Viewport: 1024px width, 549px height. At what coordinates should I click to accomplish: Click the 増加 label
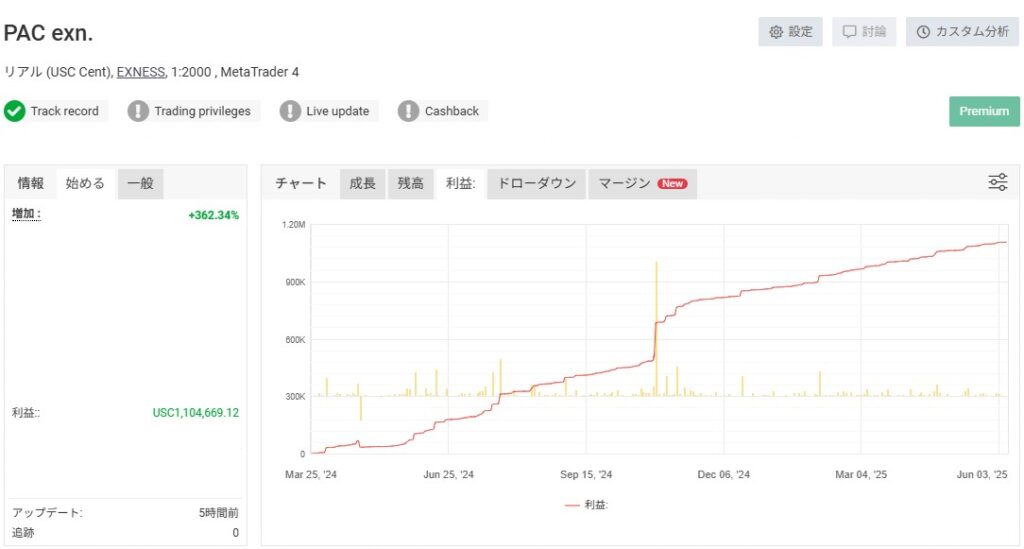26,213
